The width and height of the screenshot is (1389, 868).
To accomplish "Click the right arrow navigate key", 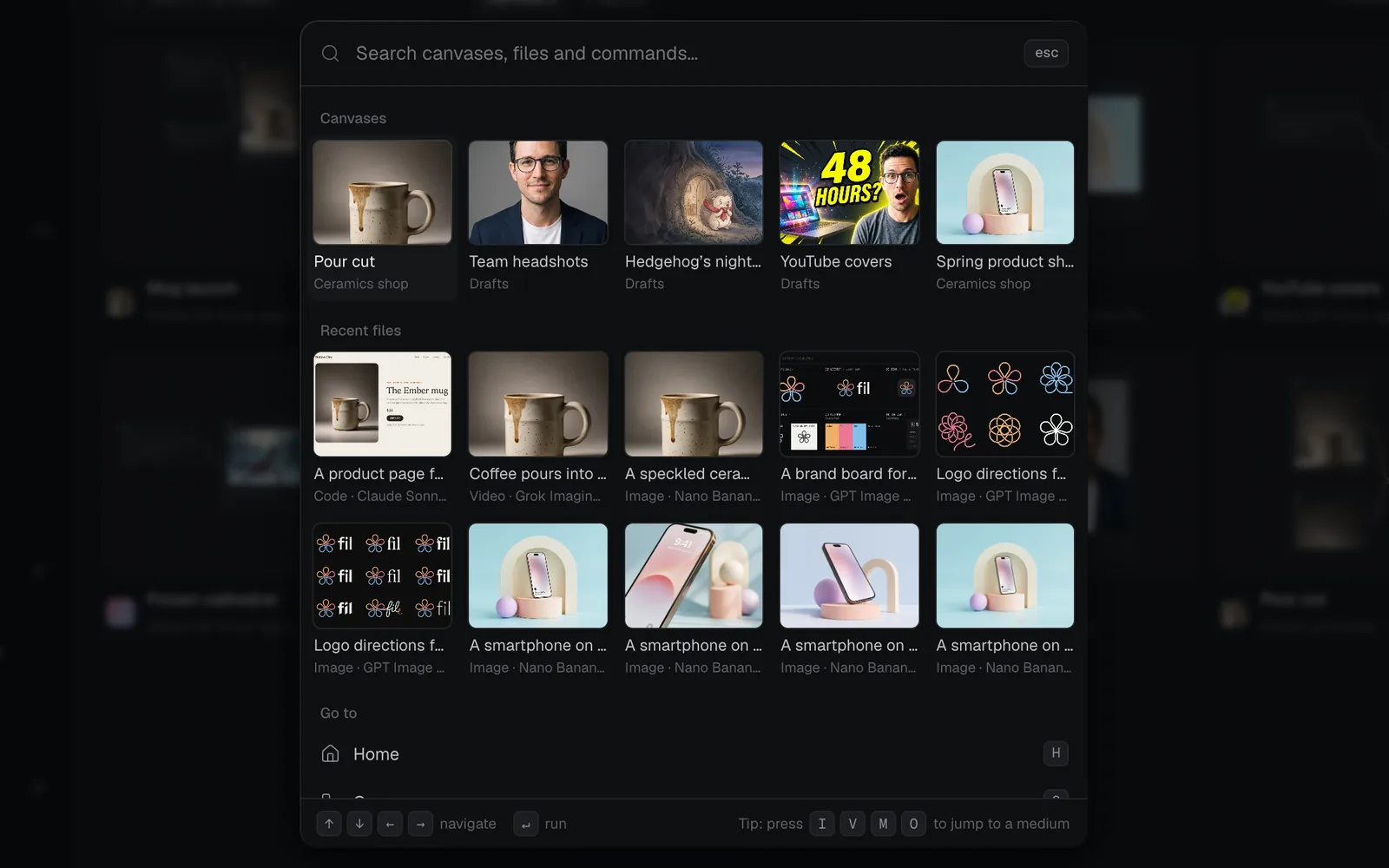I will click(x=420, y=824).
